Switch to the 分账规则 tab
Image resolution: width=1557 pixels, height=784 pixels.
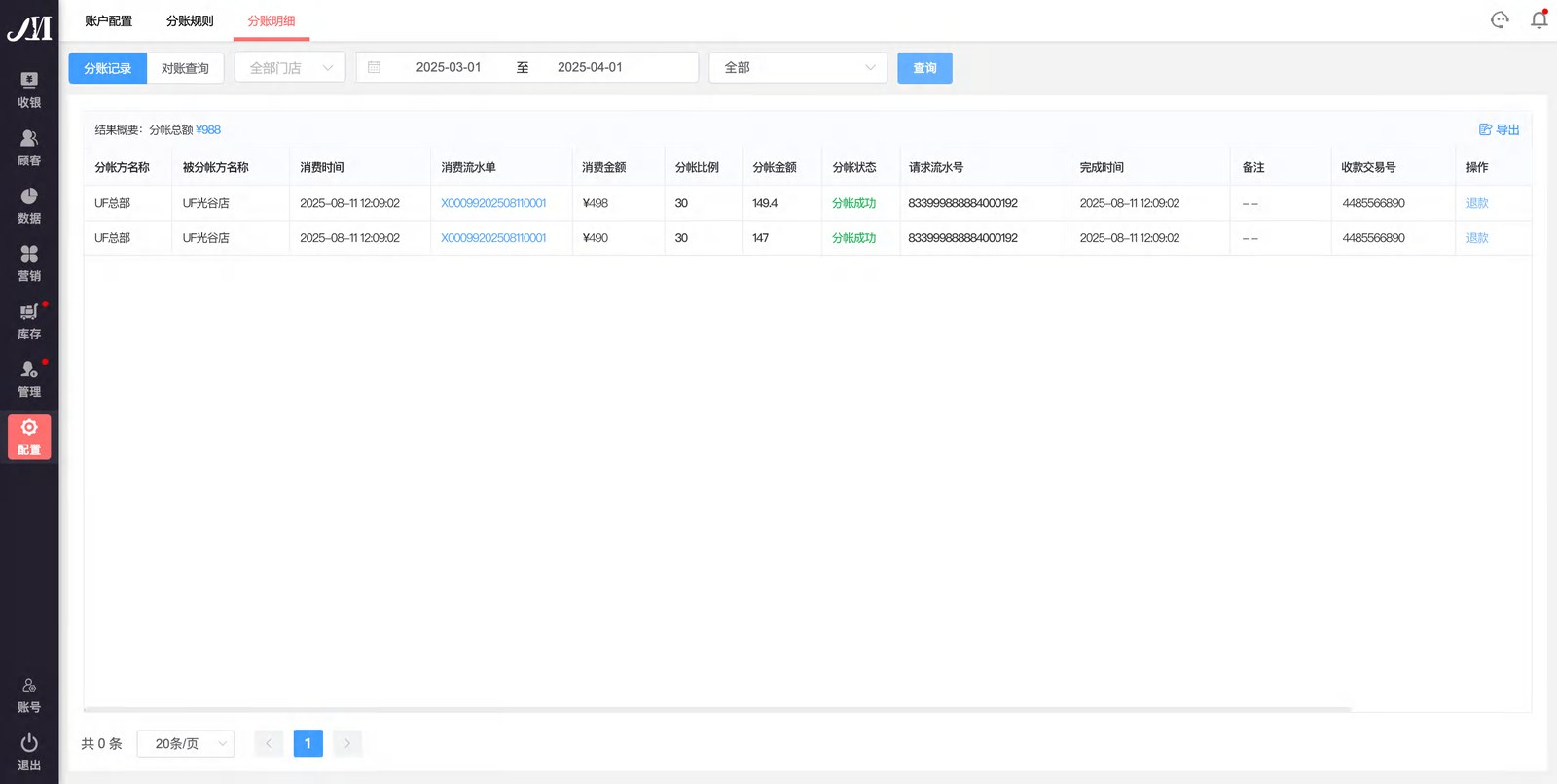(x=190, y=20)
